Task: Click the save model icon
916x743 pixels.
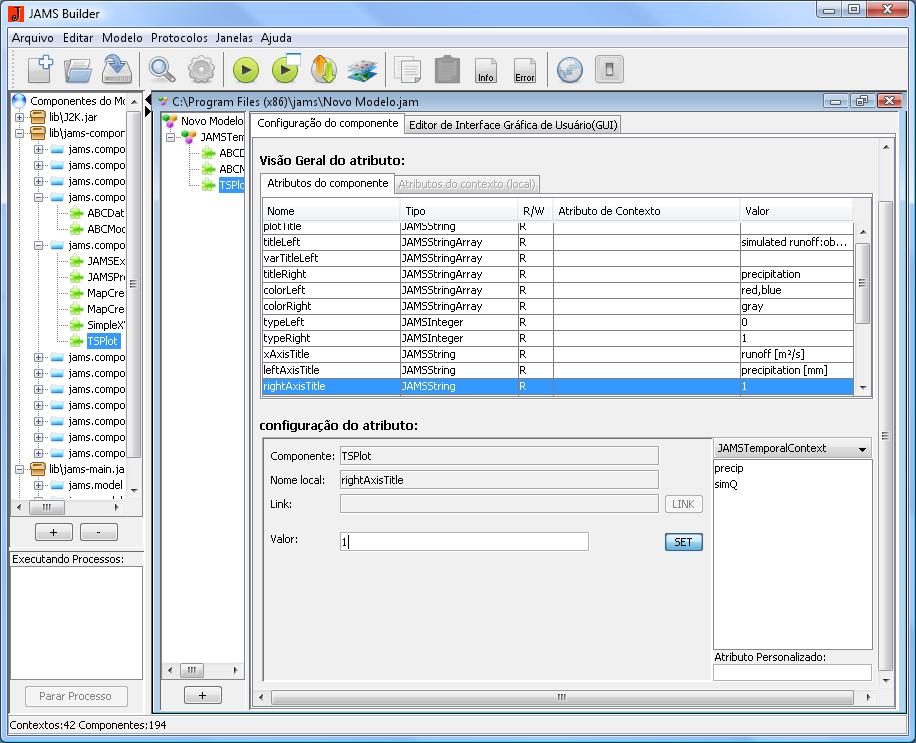Action: coord(117,69)
